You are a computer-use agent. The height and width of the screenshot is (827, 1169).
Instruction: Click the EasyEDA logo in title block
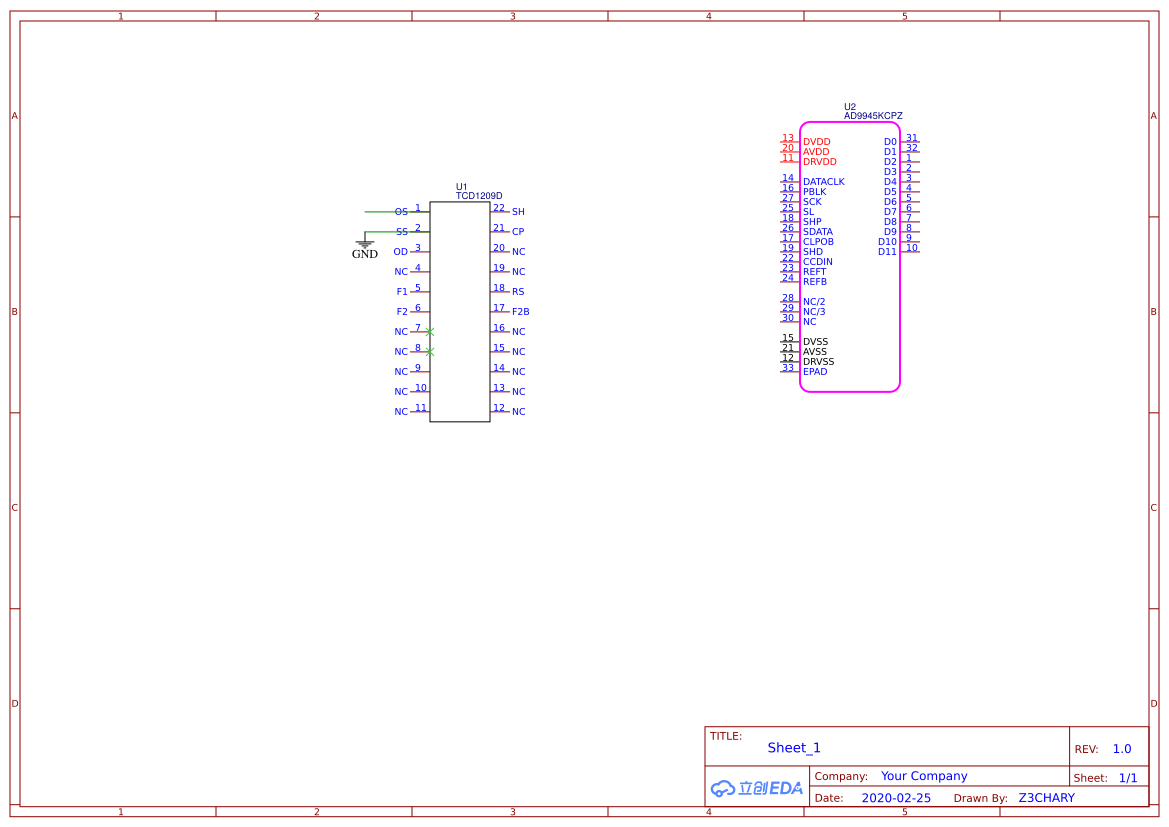coord(757,788)
